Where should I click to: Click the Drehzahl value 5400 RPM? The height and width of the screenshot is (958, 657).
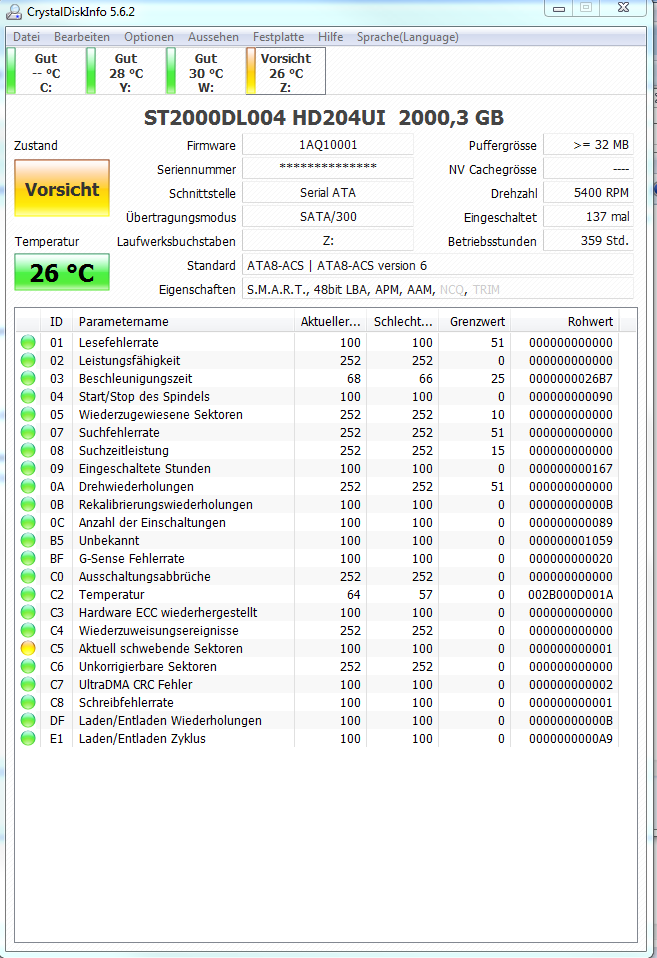pos(588,192)
